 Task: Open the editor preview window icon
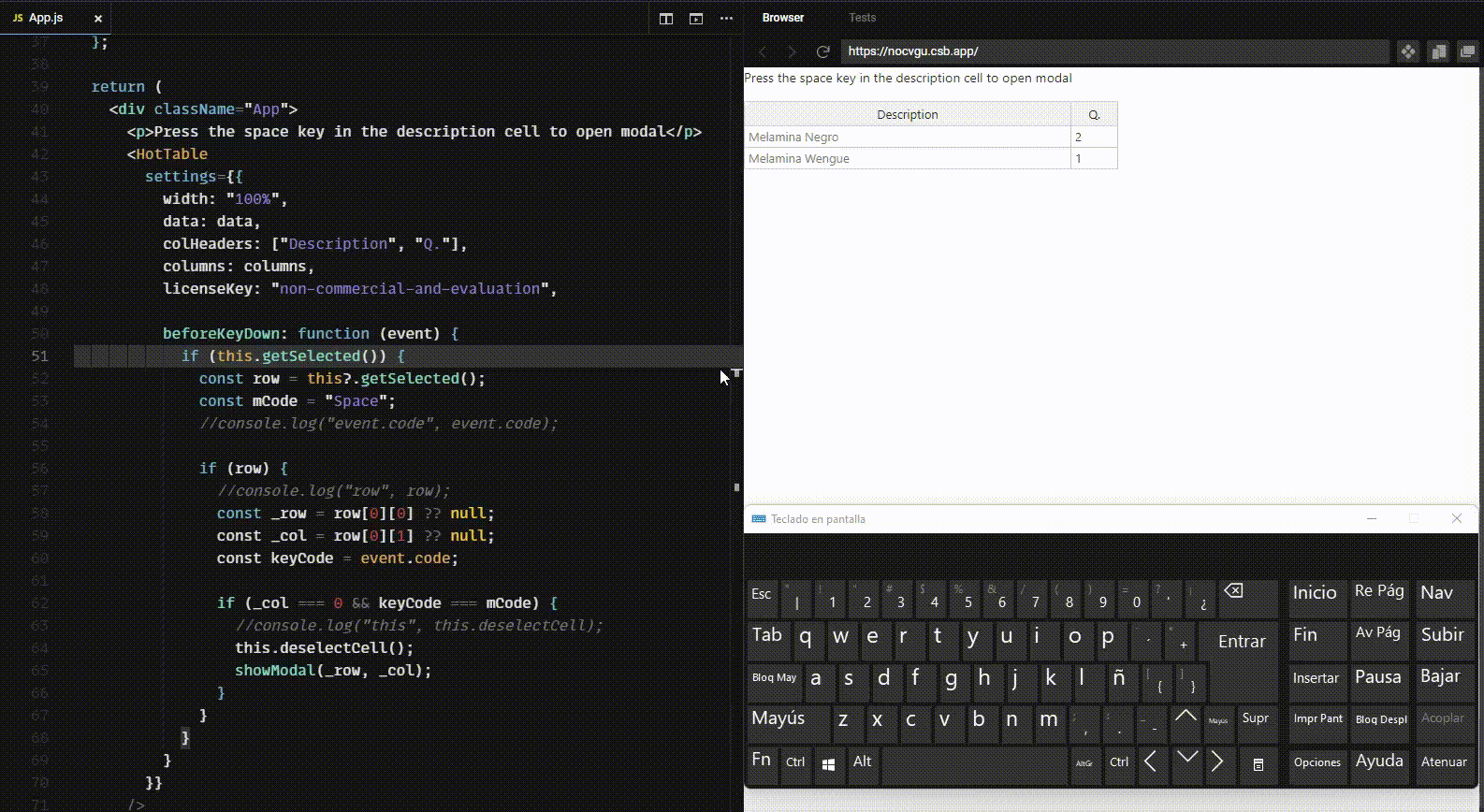pyautogui.click(x=696, y=18)
